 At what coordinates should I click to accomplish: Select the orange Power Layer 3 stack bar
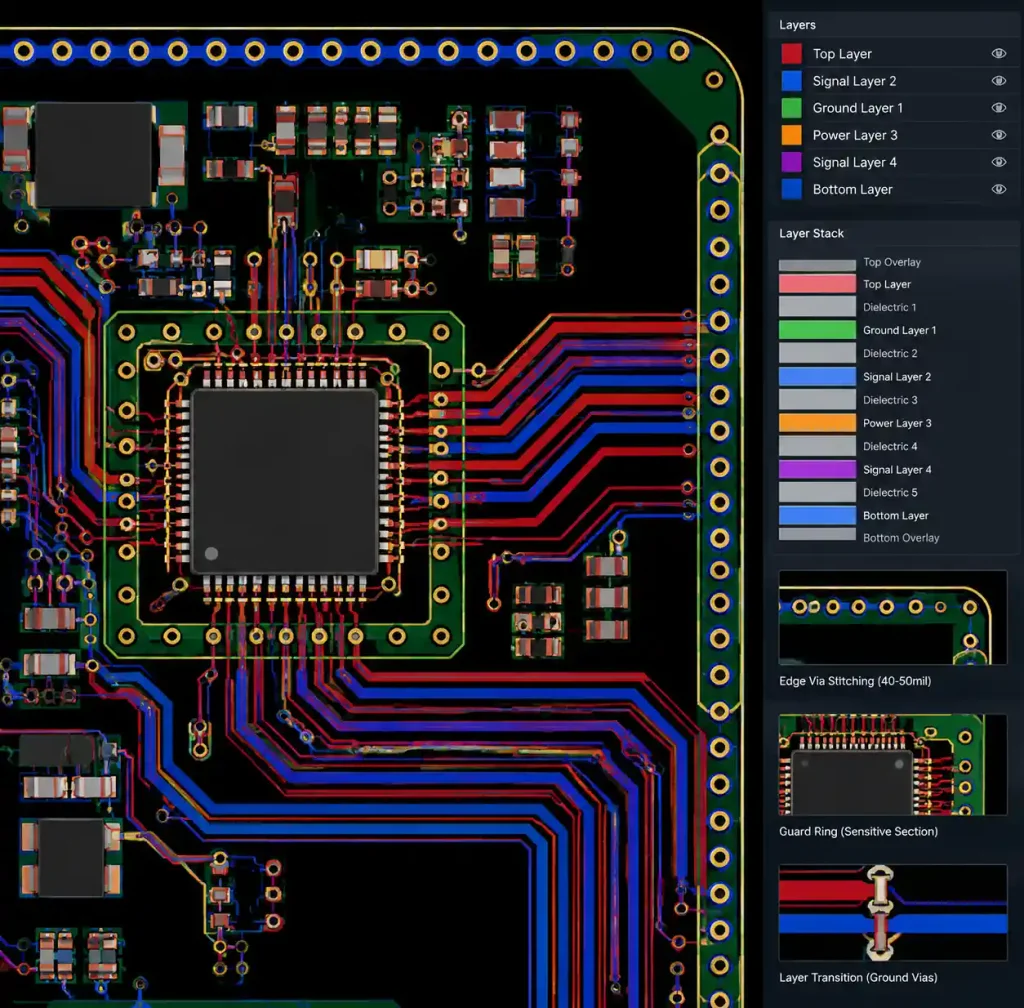(x=817, y=423)
